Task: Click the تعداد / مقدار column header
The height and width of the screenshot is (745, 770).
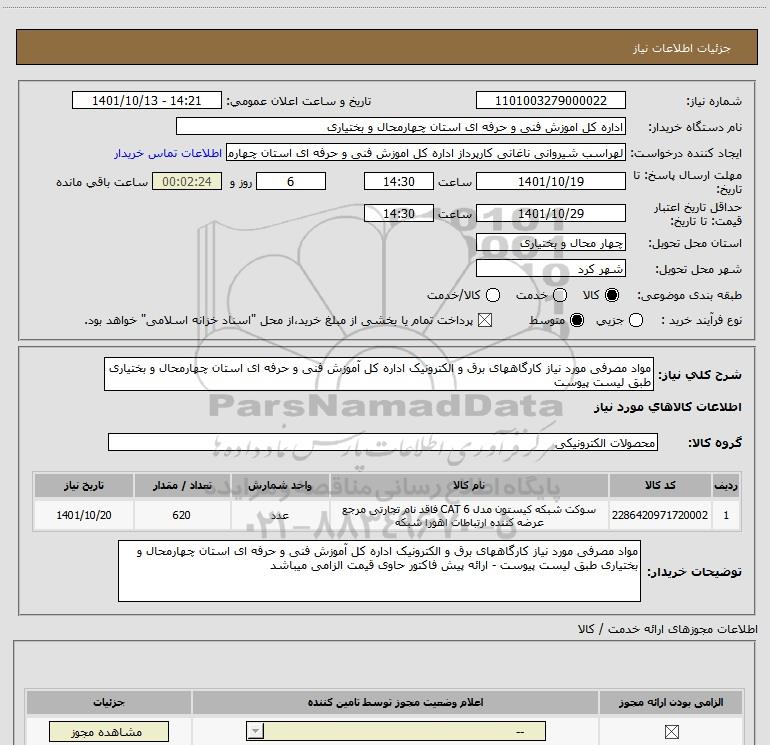Action: [x=182, y=485]
